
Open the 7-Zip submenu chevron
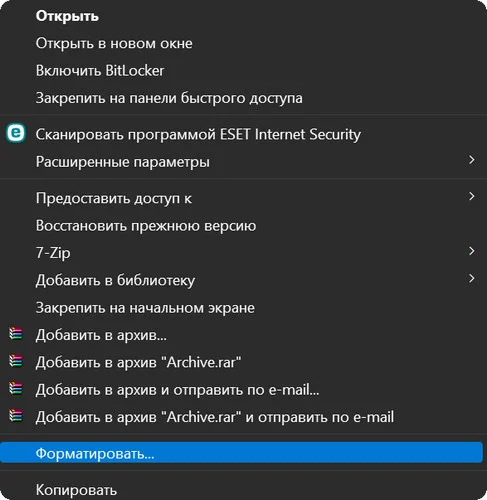point(471,251)
